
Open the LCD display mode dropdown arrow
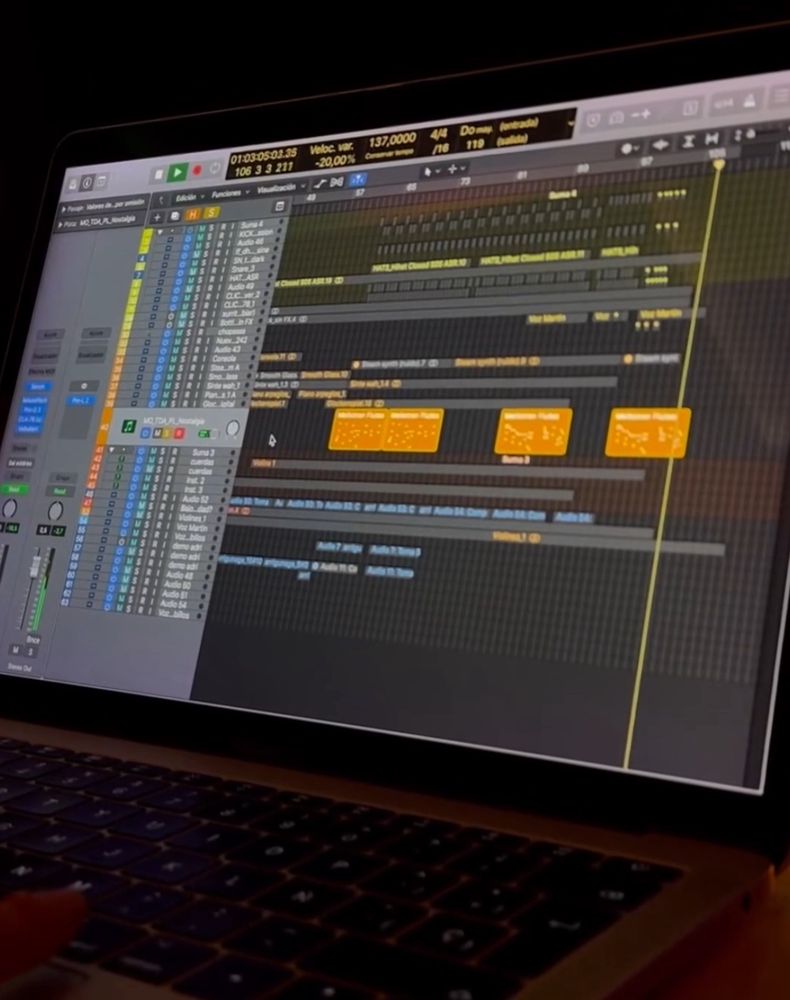pyautogui.click(x=571, y=122)
